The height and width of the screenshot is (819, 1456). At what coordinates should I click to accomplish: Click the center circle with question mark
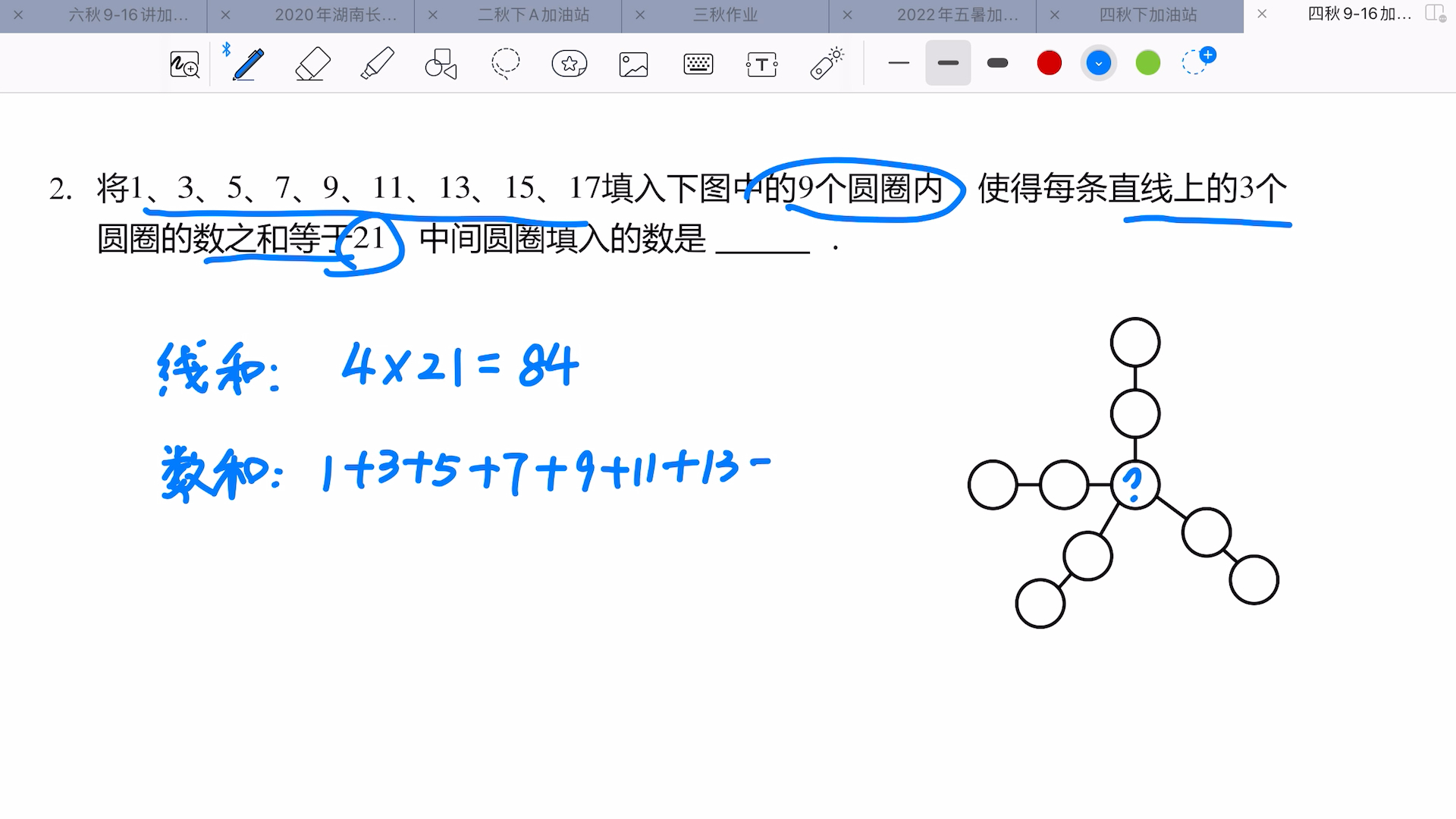click(1135, 485)
